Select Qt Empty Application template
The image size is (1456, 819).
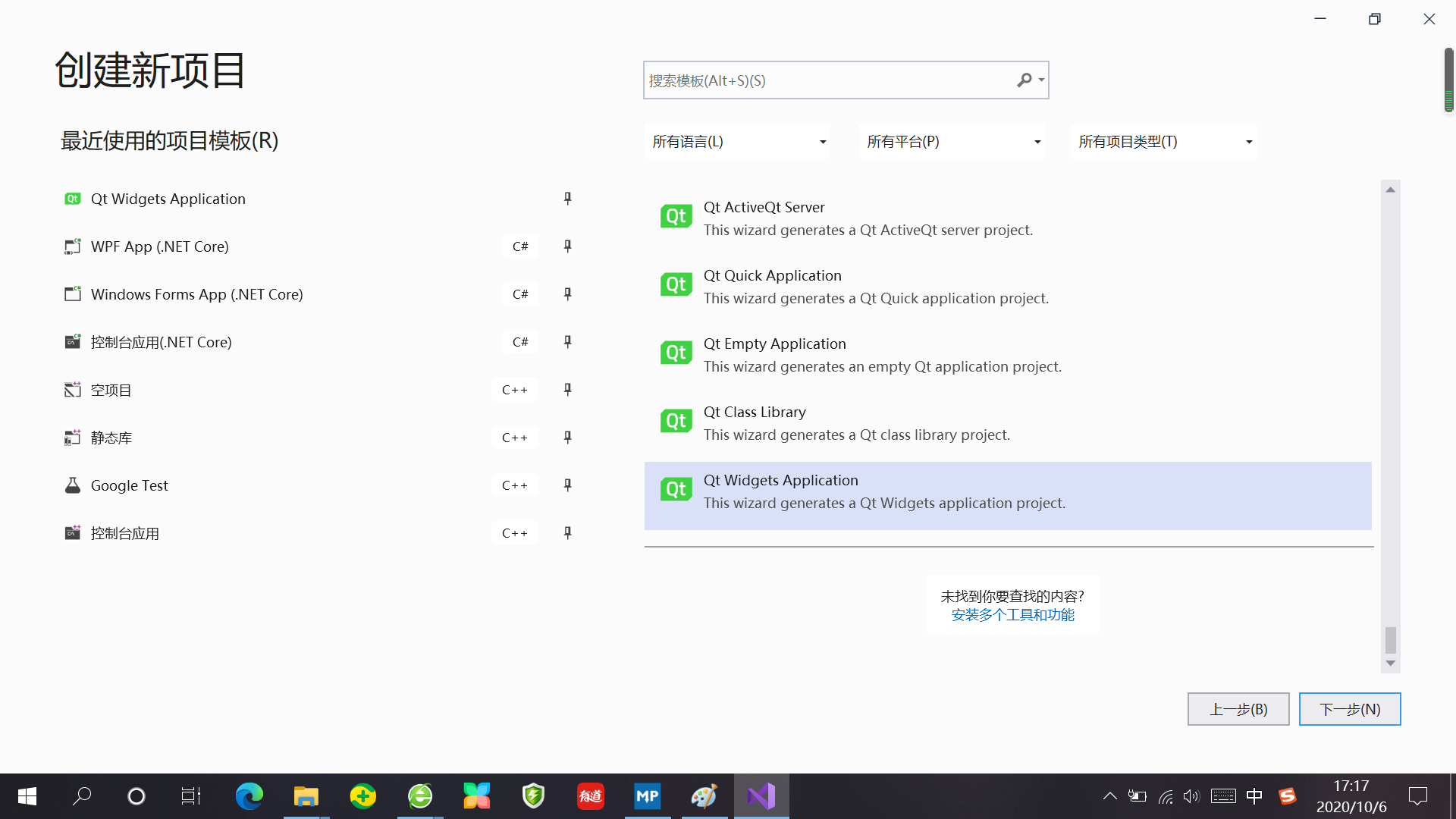click(x=773, y=344)
